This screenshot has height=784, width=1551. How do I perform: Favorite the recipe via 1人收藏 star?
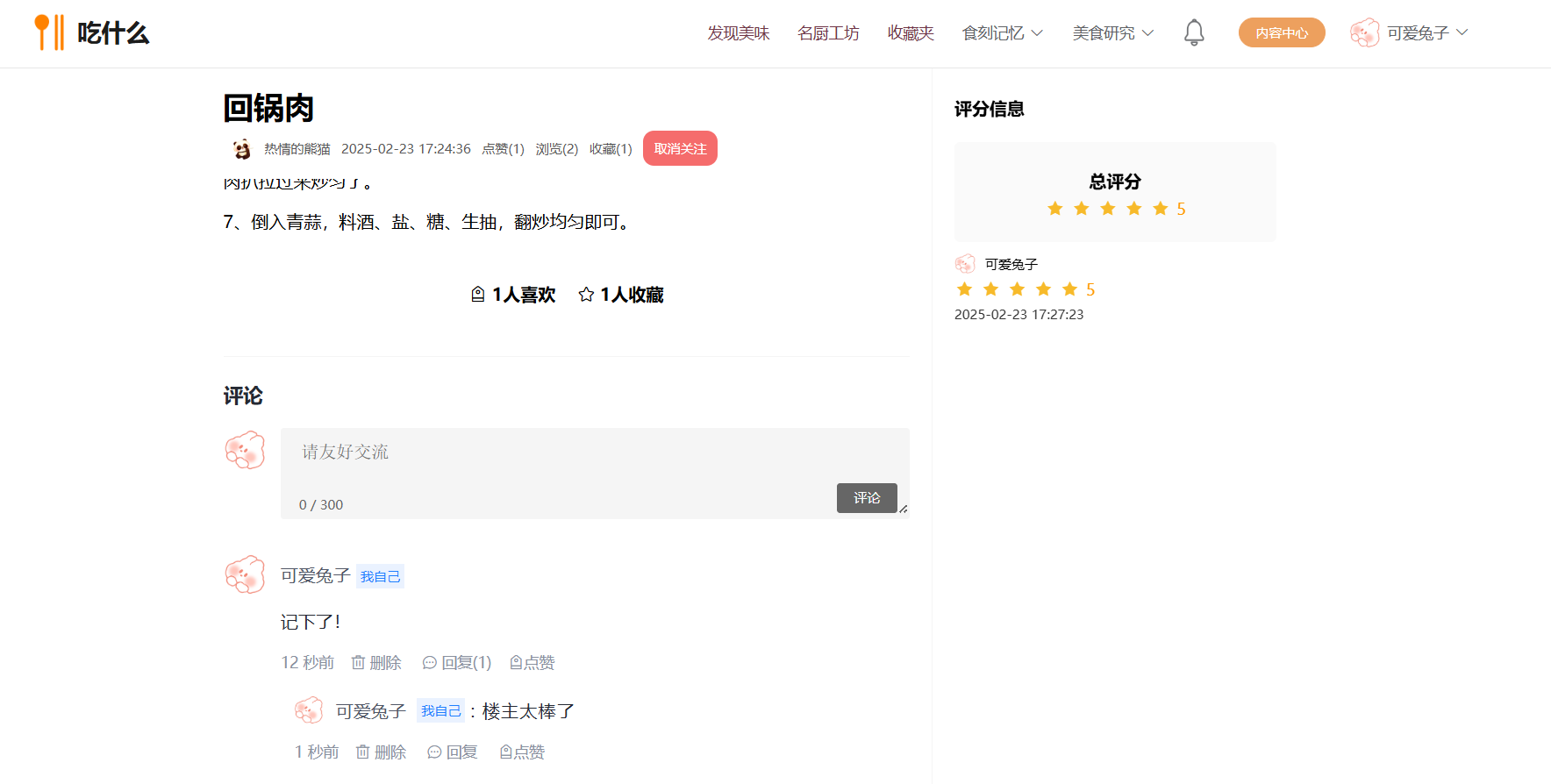[586, 295]
